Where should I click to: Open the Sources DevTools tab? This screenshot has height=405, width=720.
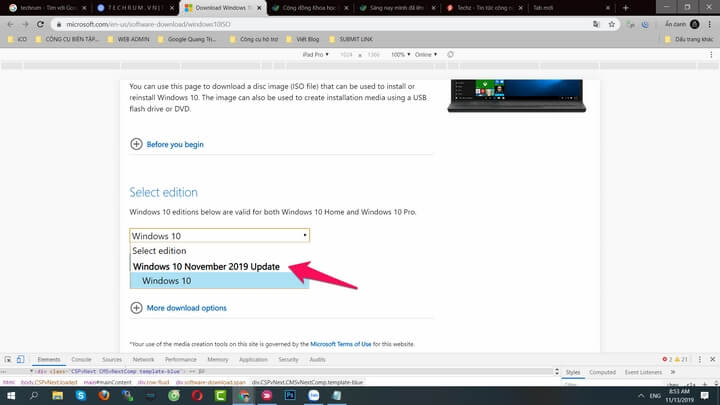(x=112, y=360)
